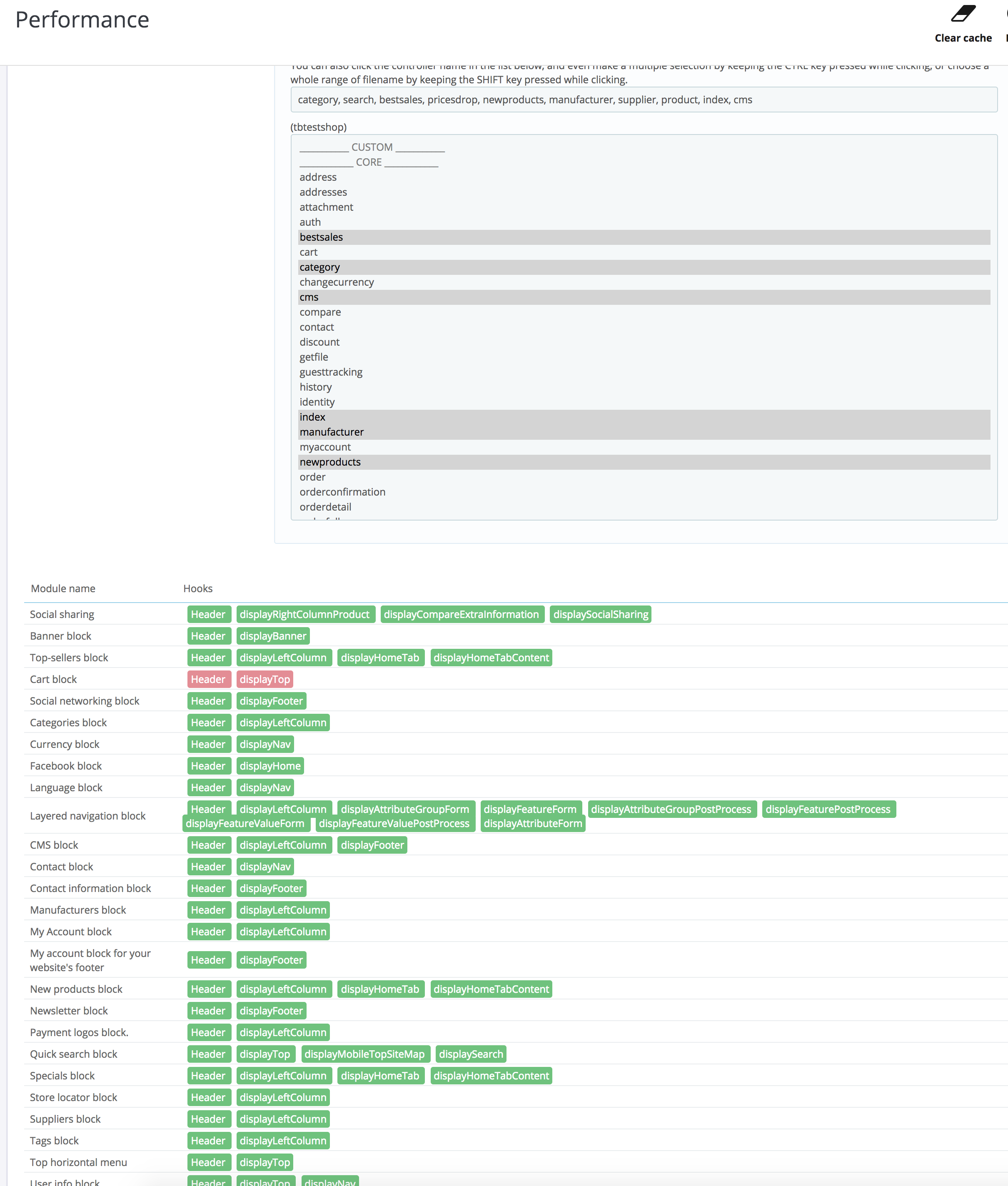The width and height of the screenshot is (1008, 1186).
Task: Select "myaccount" in the controller list
Action: [x=325, y=447]
